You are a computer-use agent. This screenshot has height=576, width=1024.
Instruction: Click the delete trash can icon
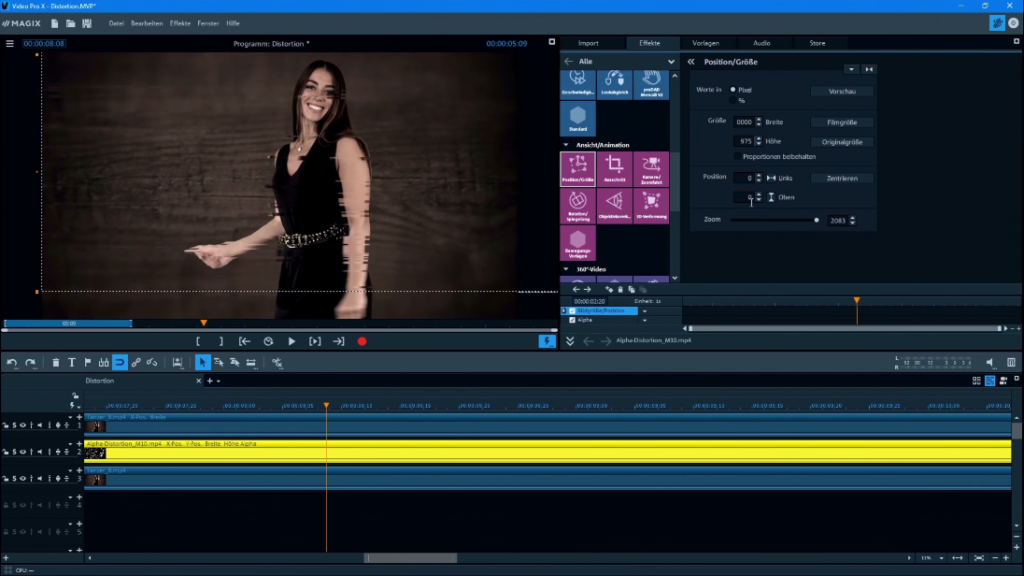pos(56,362)
